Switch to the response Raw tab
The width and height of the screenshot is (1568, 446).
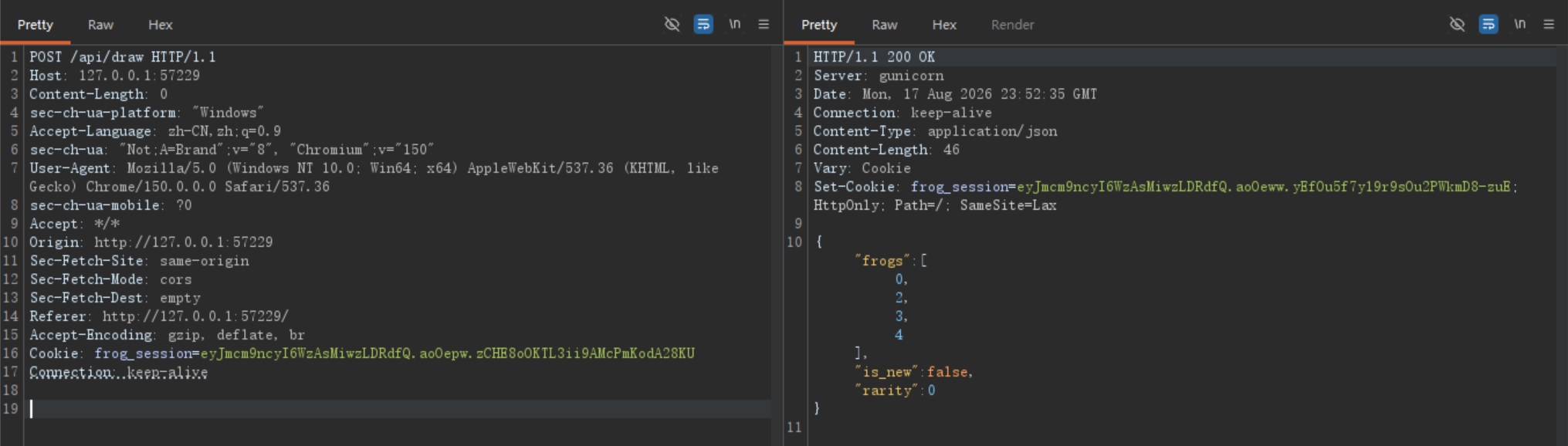(x=885, y=25)
